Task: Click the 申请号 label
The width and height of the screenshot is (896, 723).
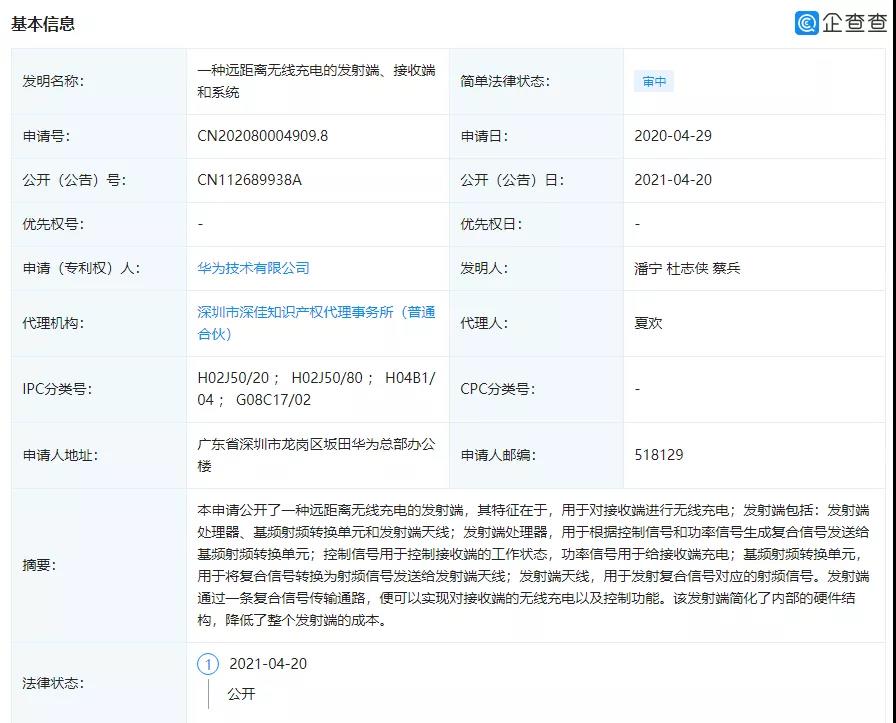Action: [46, 136]
